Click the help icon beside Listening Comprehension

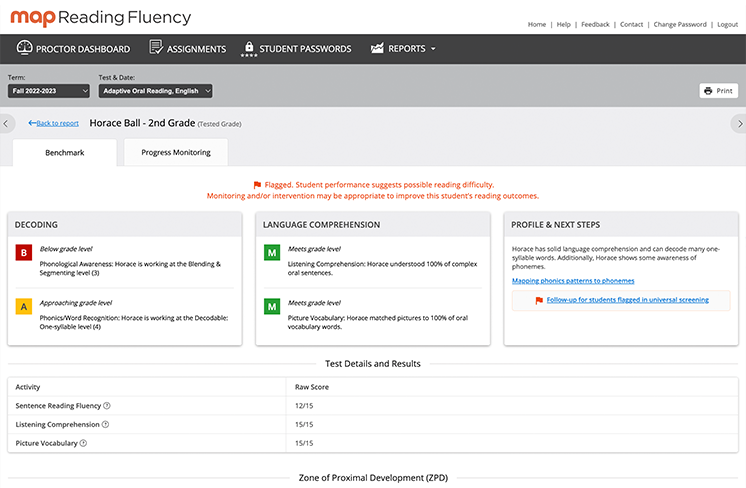(106, 424)
